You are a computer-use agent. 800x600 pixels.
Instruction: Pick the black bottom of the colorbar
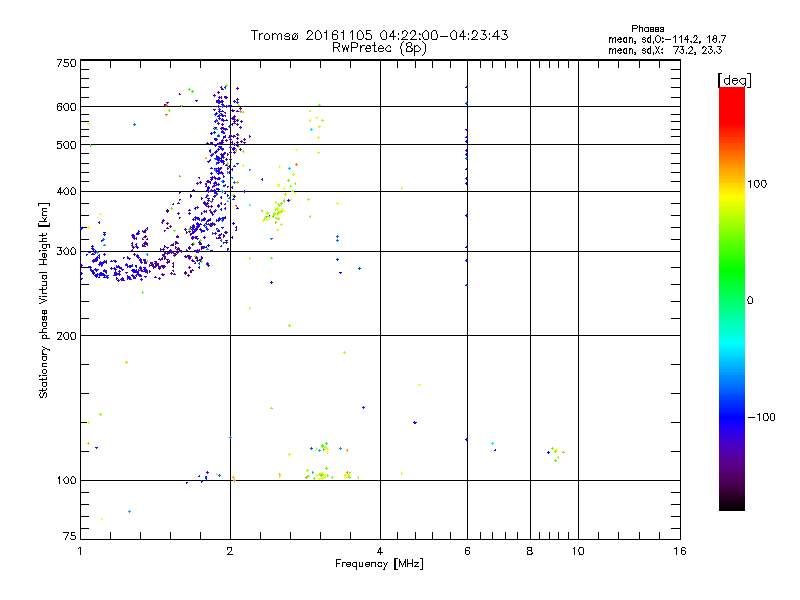click(732, 504)
